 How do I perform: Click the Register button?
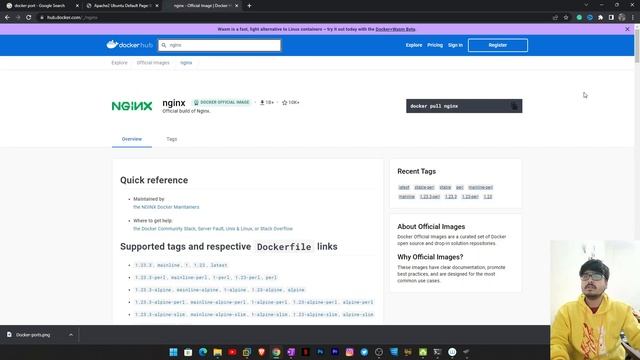[498, 45]
